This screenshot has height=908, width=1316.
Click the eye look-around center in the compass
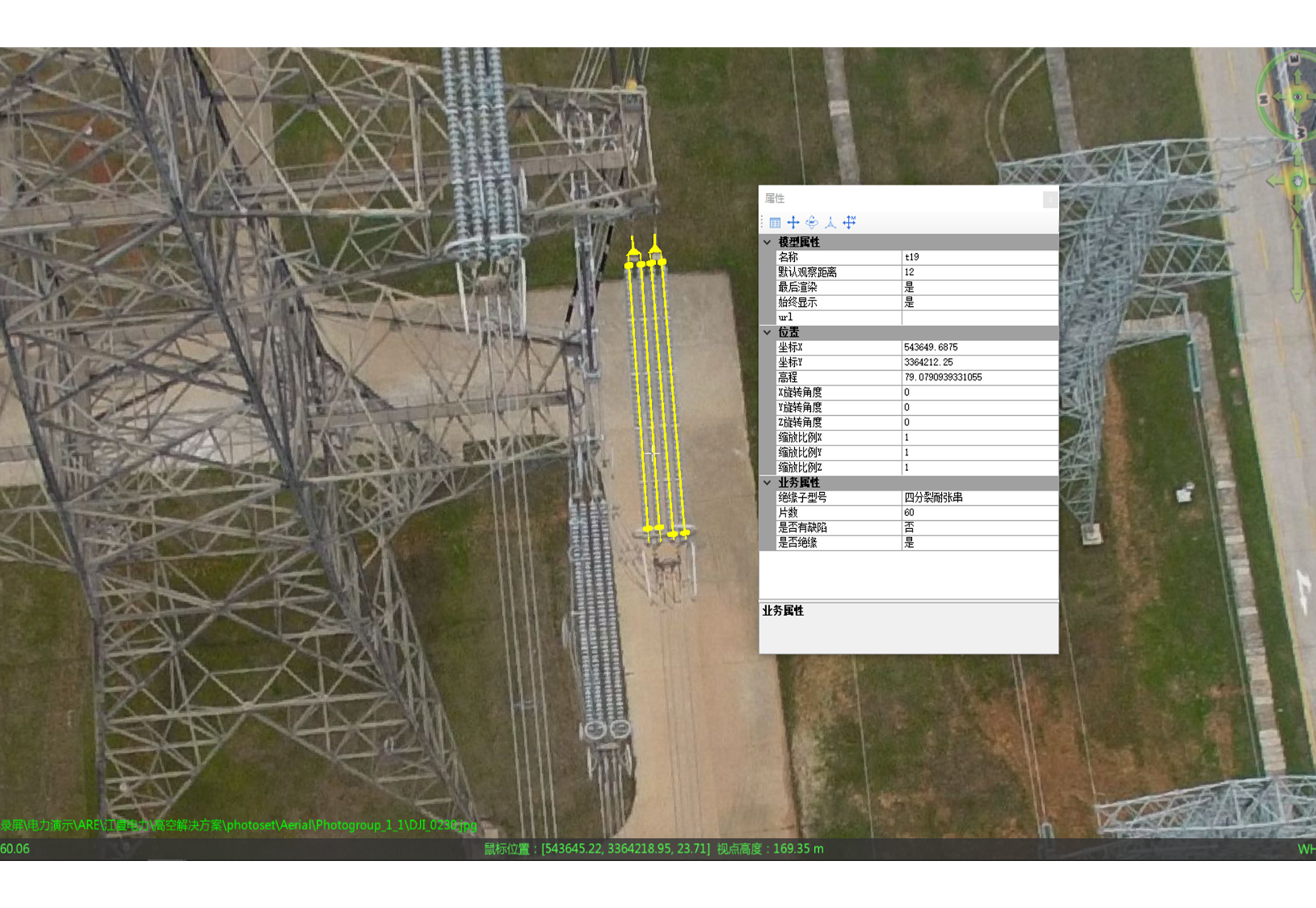coord(1297,97)
